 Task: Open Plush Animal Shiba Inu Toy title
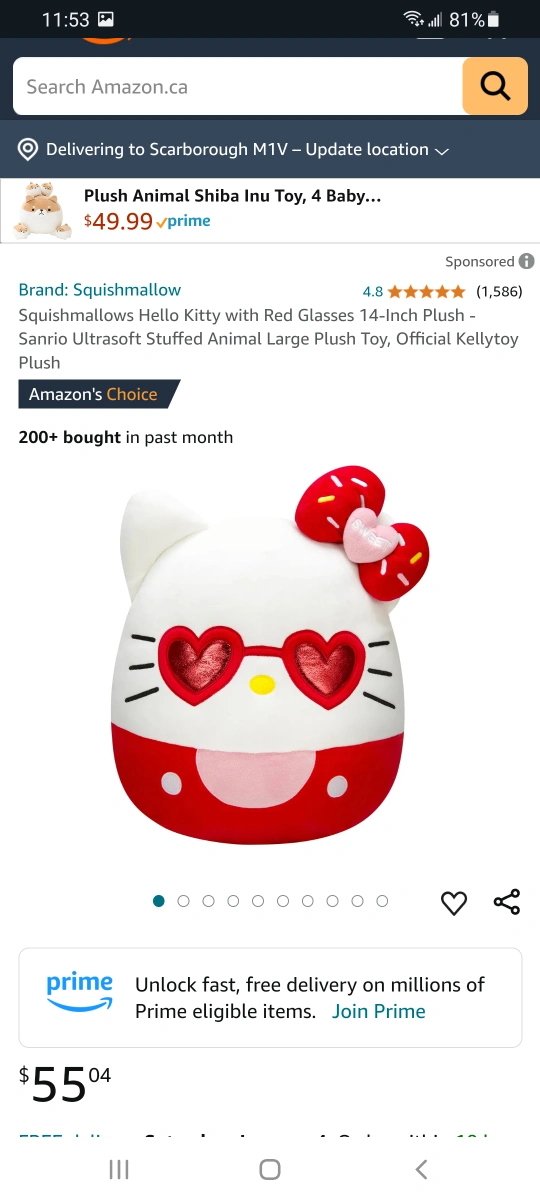pos(232,196)
